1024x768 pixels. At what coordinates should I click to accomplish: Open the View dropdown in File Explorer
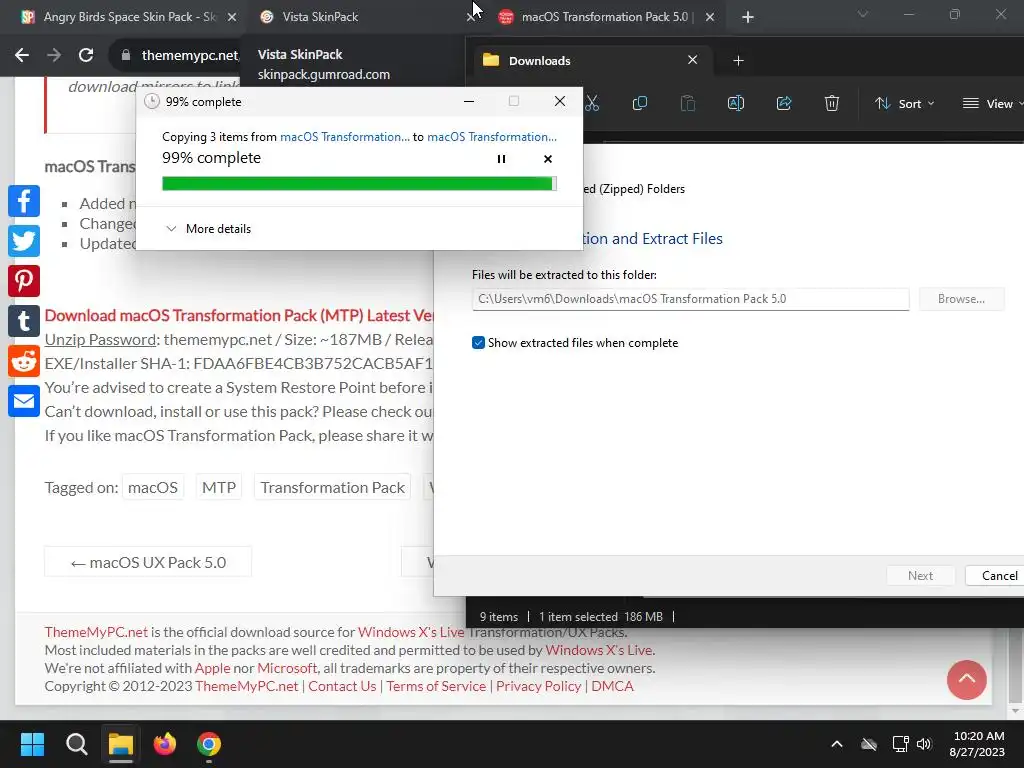[x=991, y=103]
